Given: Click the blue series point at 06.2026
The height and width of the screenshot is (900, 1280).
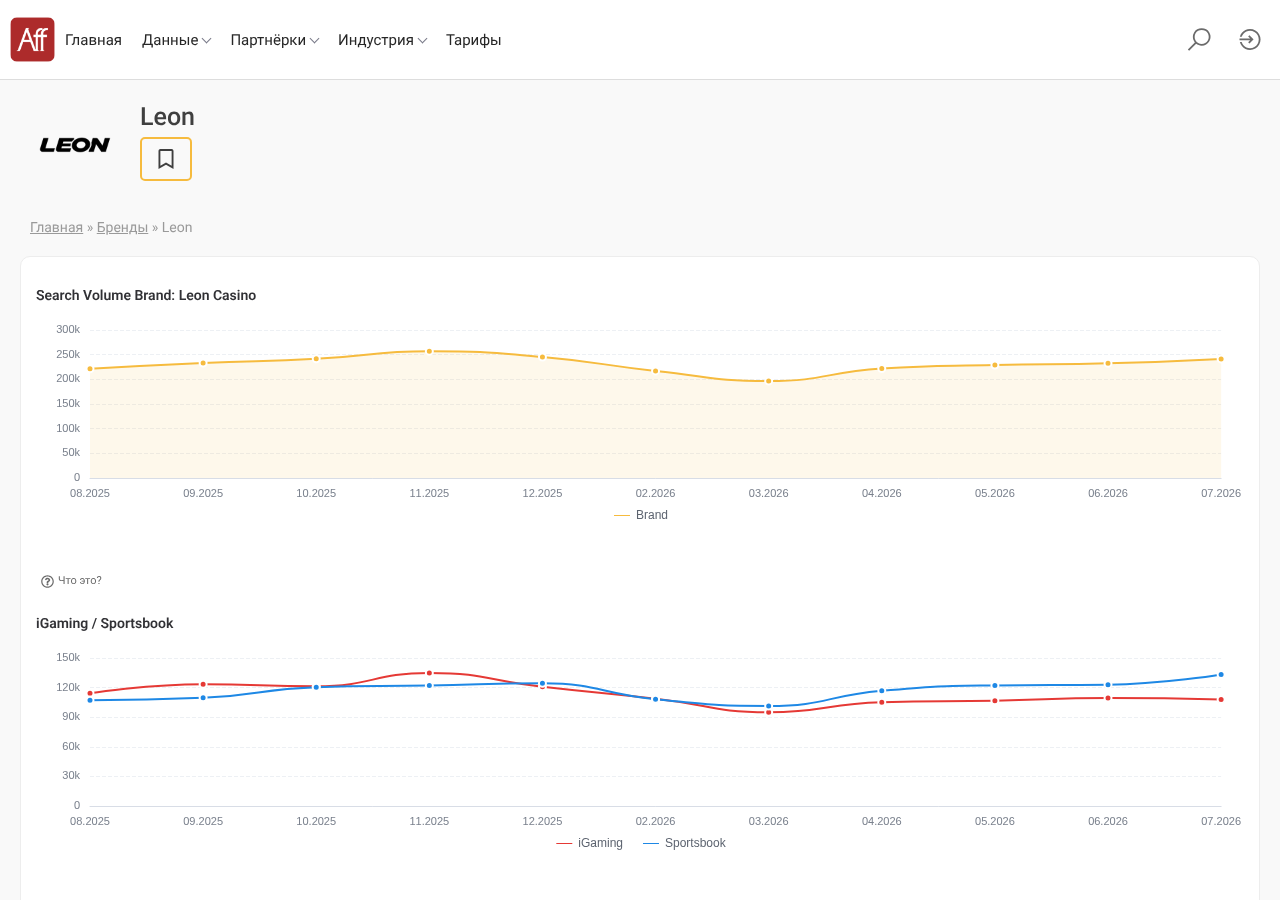Looking at the screenshot, I should coord(1108,685).
